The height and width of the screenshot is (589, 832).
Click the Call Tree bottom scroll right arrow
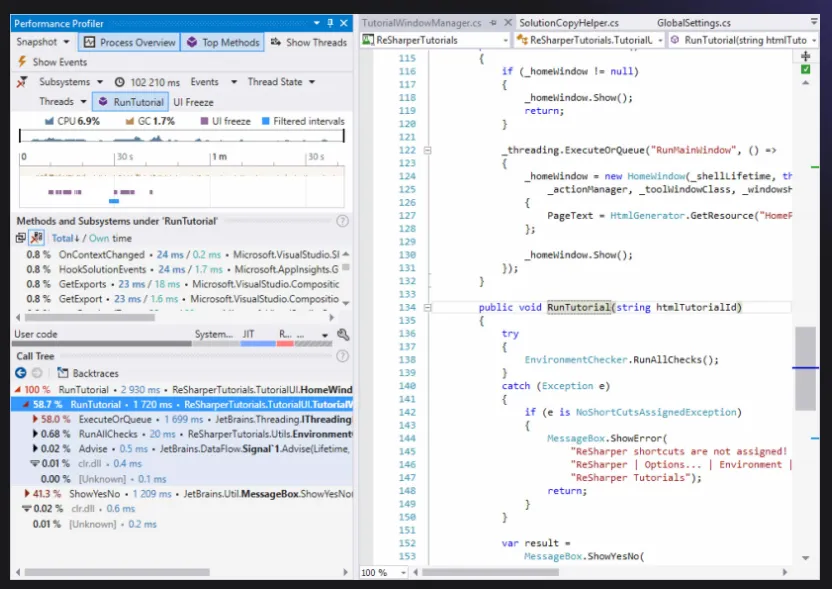click(345, 572)
